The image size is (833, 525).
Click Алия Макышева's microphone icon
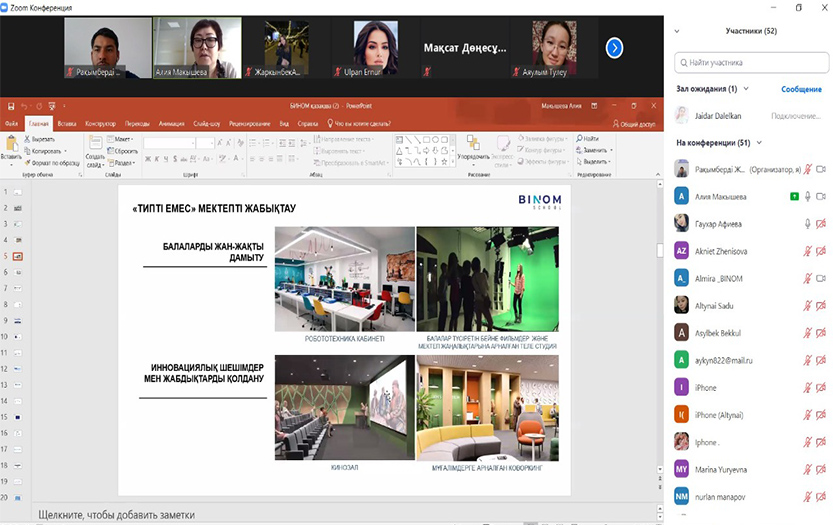coord(808,196)
